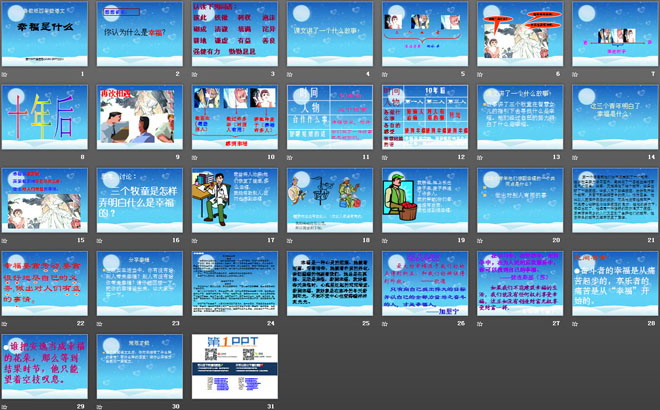
Task: Select slide 2 asking '你认为什么是幸福?'
Action: point(140,34)
